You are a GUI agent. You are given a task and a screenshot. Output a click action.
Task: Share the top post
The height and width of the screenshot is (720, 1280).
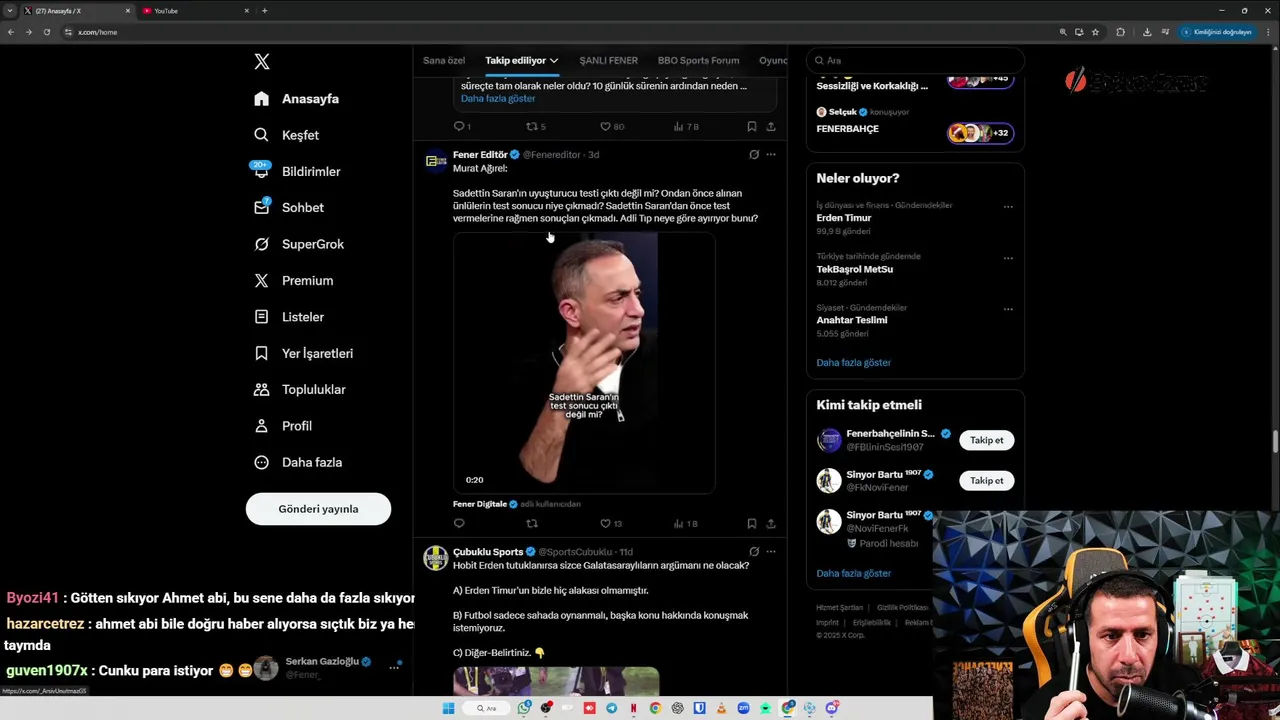[x=770, y=127]
